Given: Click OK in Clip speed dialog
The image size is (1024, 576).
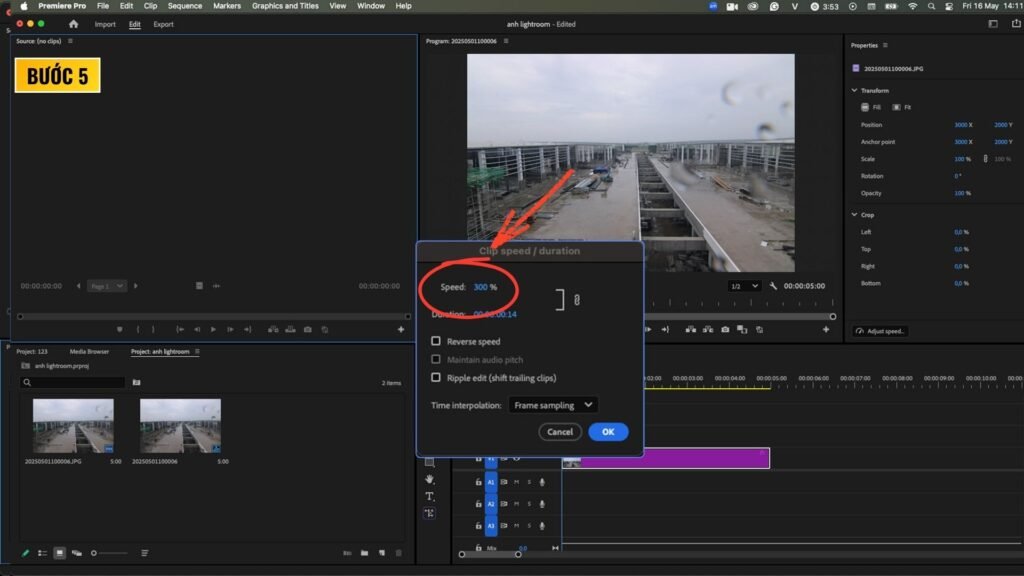Looking at the screenshot, I should [x=608, y=432].
